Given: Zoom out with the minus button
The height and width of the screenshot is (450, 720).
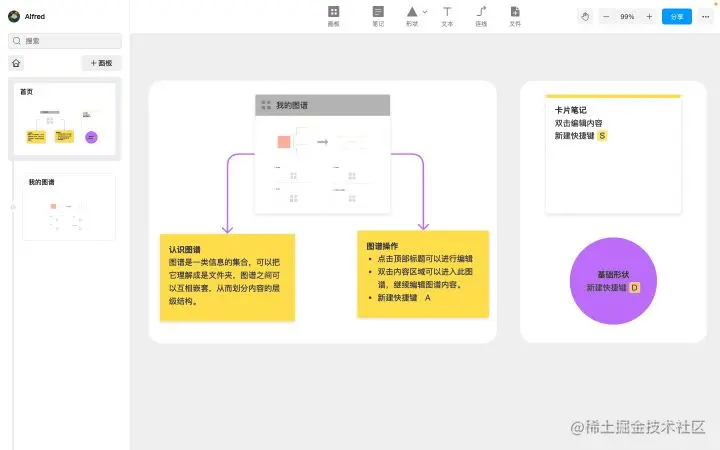Looking at the screenshot, I should click(606, 17).
